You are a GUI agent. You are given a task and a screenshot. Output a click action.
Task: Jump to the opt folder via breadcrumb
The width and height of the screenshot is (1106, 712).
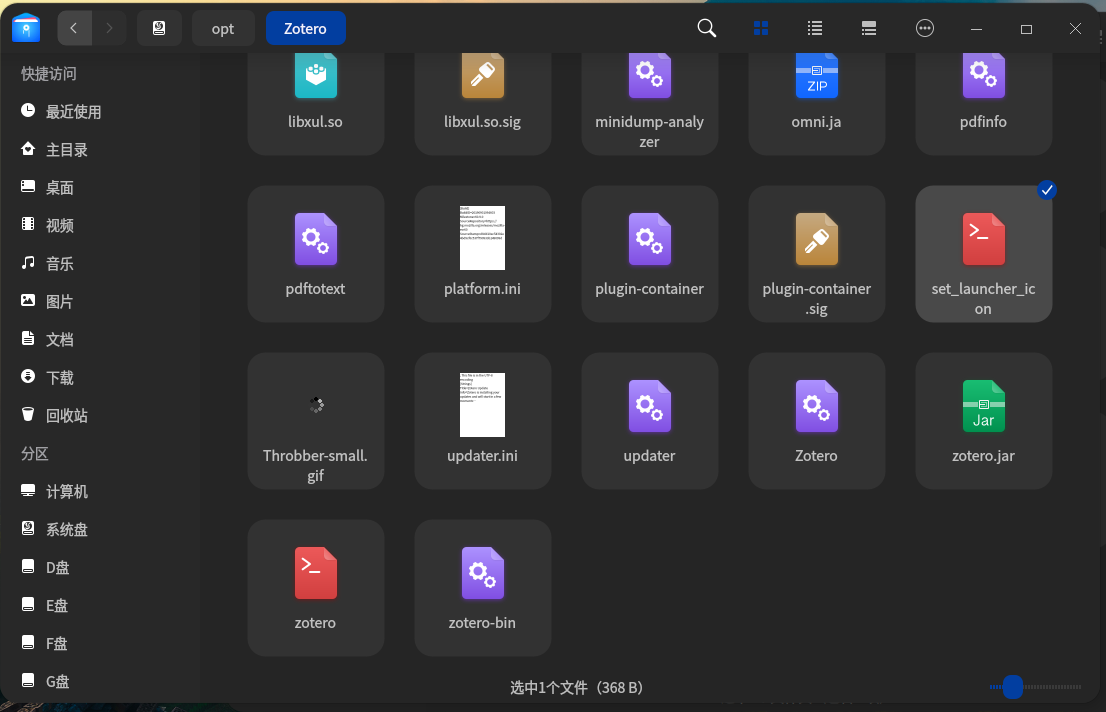223,28
